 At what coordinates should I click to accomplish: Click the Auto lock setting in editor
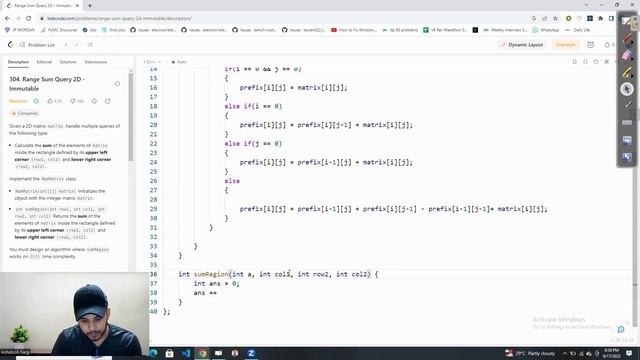[x=179, y=62]
